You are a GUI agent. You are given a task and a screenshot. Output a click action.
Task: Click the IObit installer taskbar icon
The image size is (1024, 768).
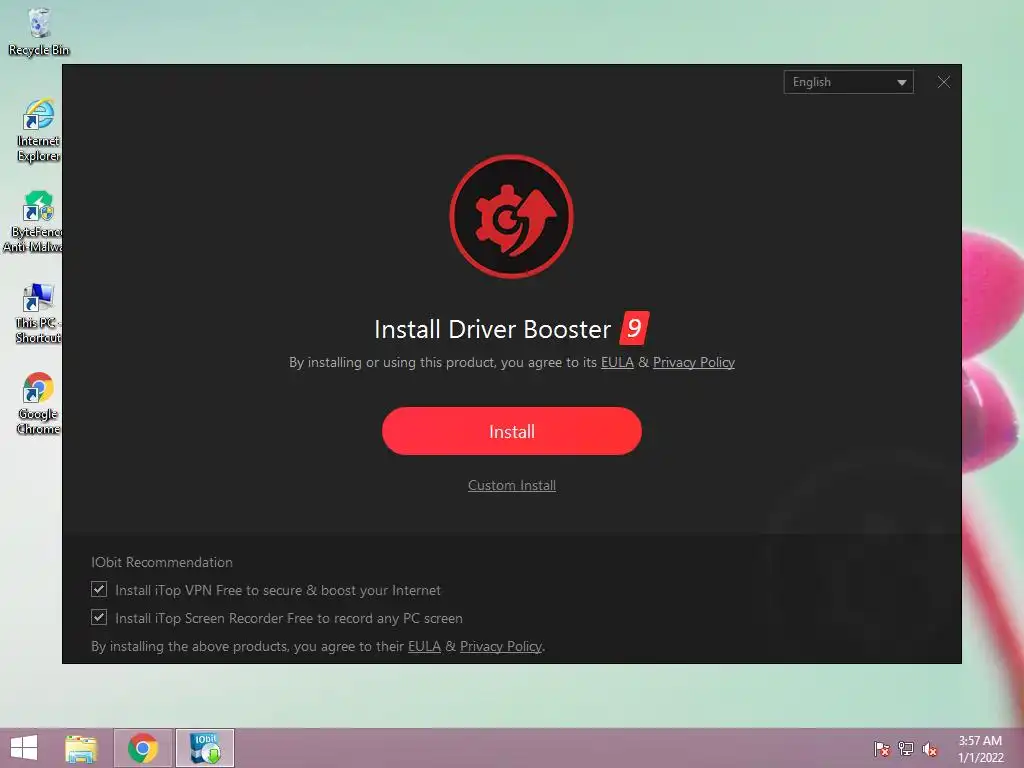tap(205, 748)
